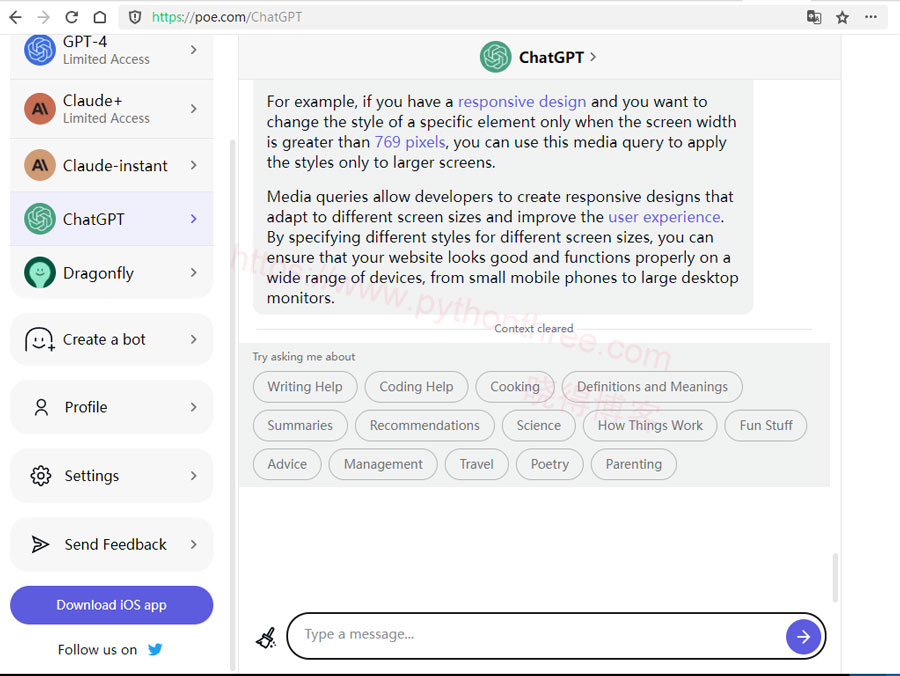Screen dimensions: 900x676
Task: Click the ChatGPT sidebar row chevron
Action: (x=193, y=219)
